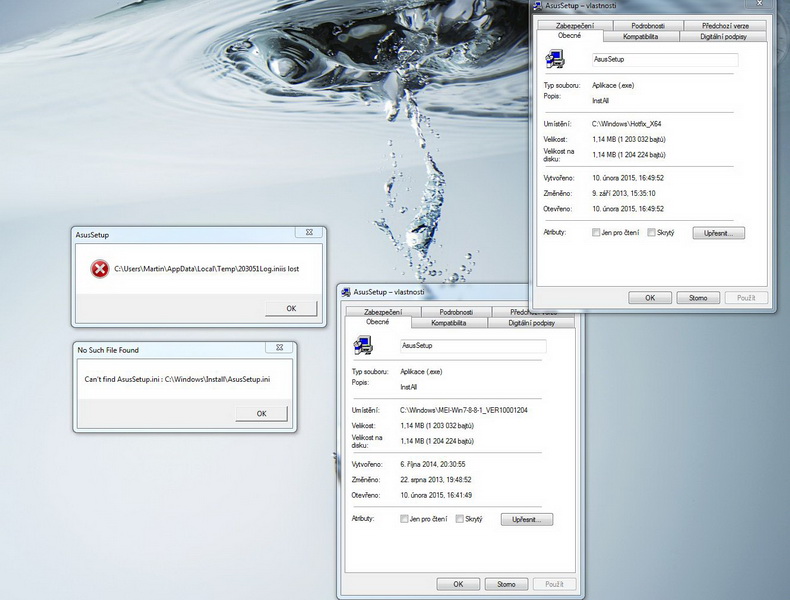790x600 pixels.
Task: Click the title bar icon of the upper properties window
Action: (x=538, y=6)
